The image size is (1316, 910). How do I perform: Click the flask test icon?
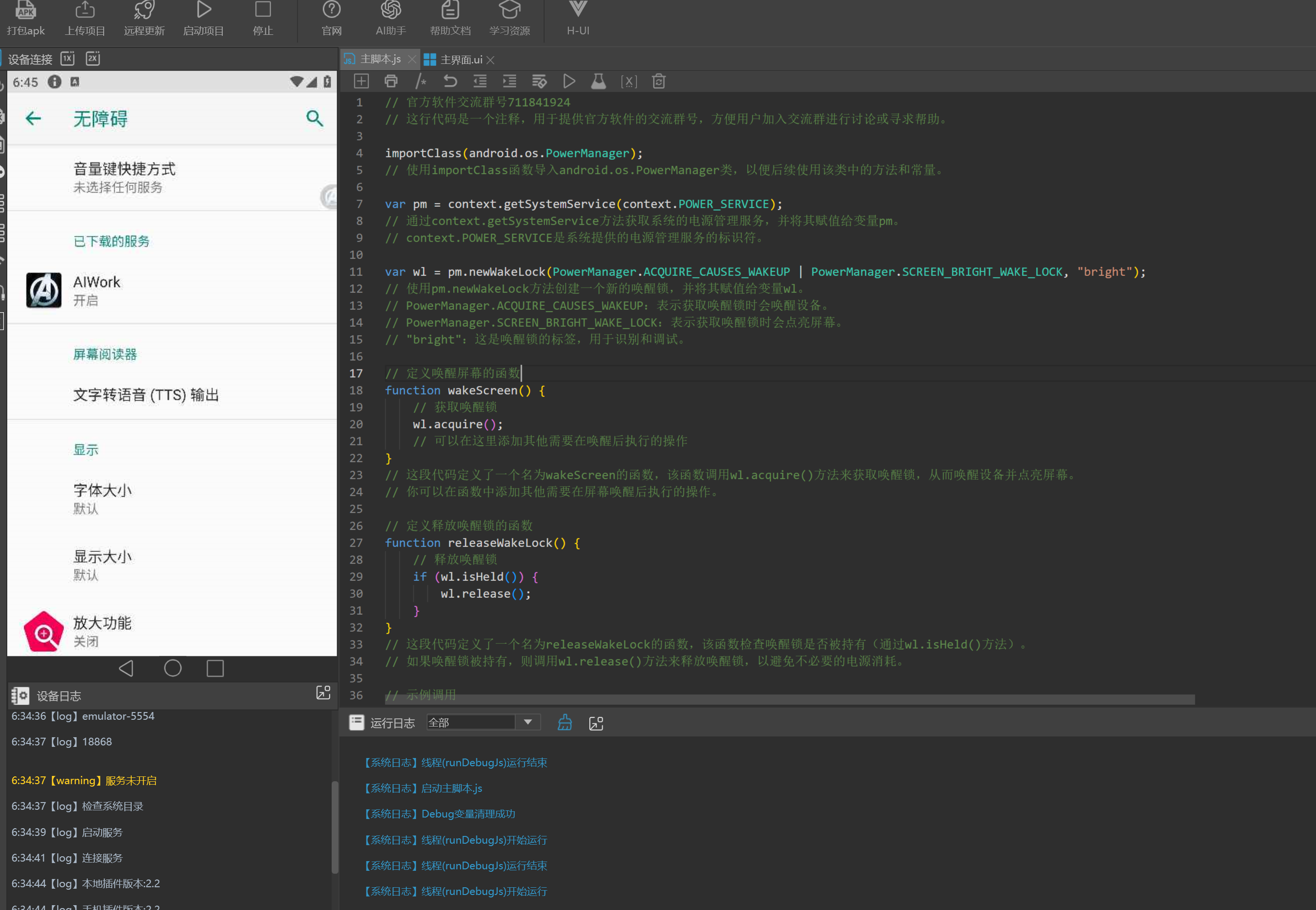coord(598,81)
